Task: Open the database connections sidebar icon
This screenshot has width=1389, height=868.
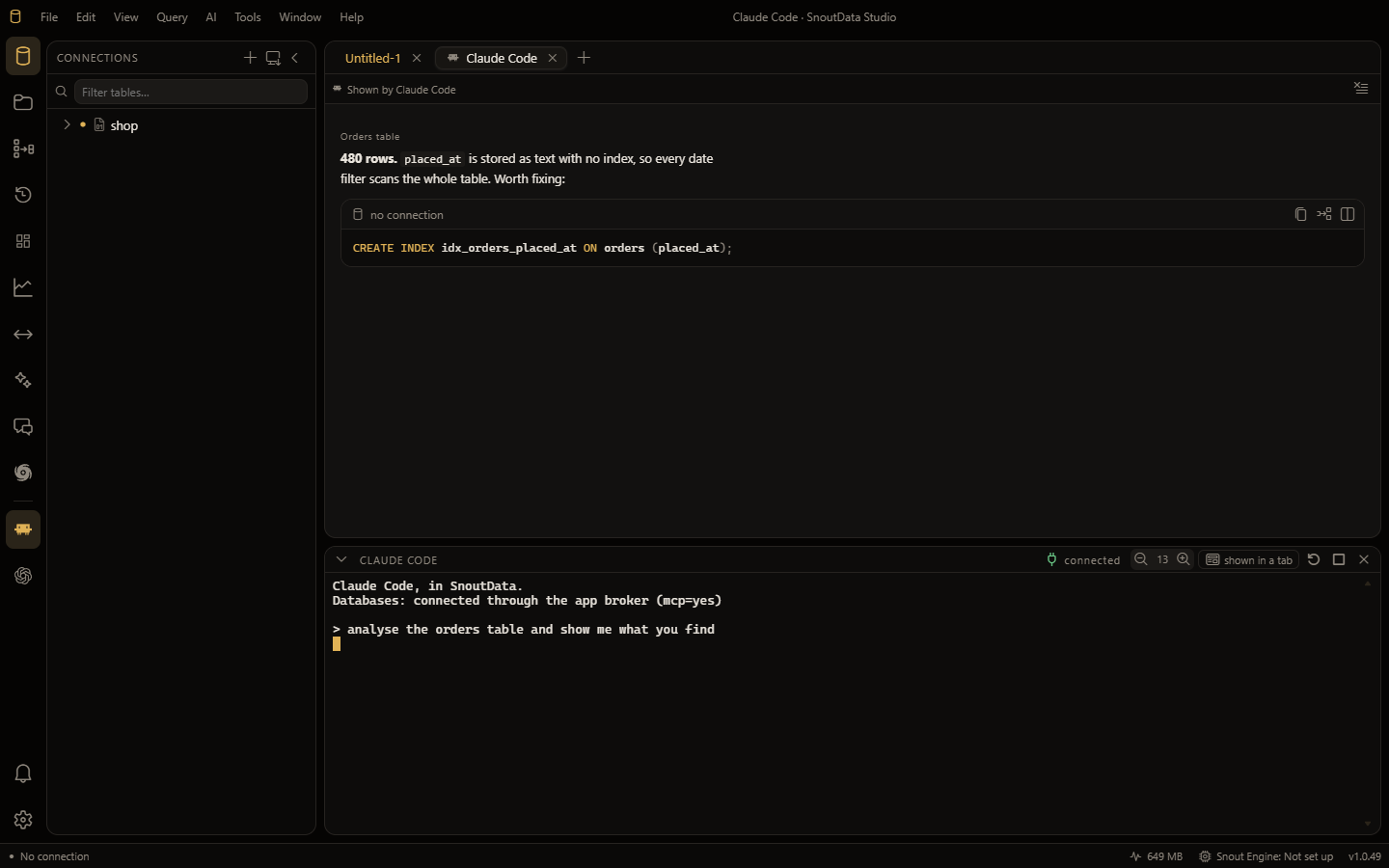Action: [23, 56]
